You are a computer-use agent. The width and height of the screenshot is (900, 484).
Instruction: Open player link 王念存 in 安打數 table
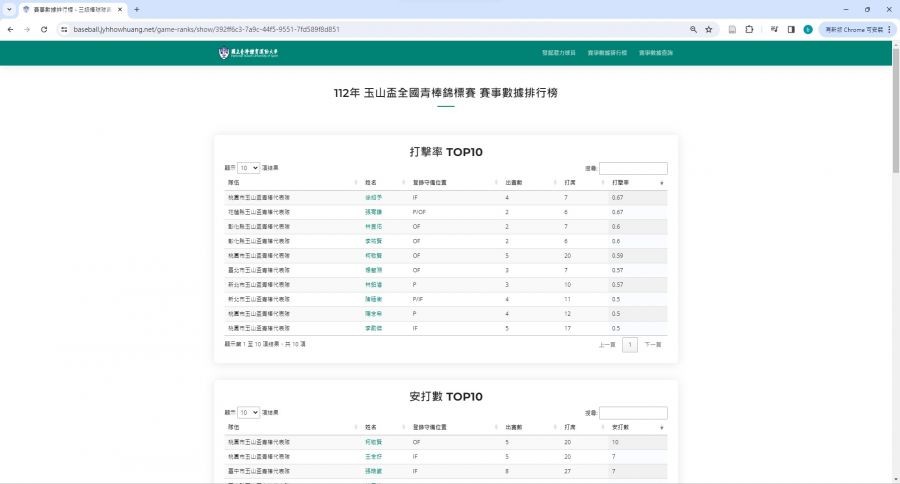tap(373, 455)
